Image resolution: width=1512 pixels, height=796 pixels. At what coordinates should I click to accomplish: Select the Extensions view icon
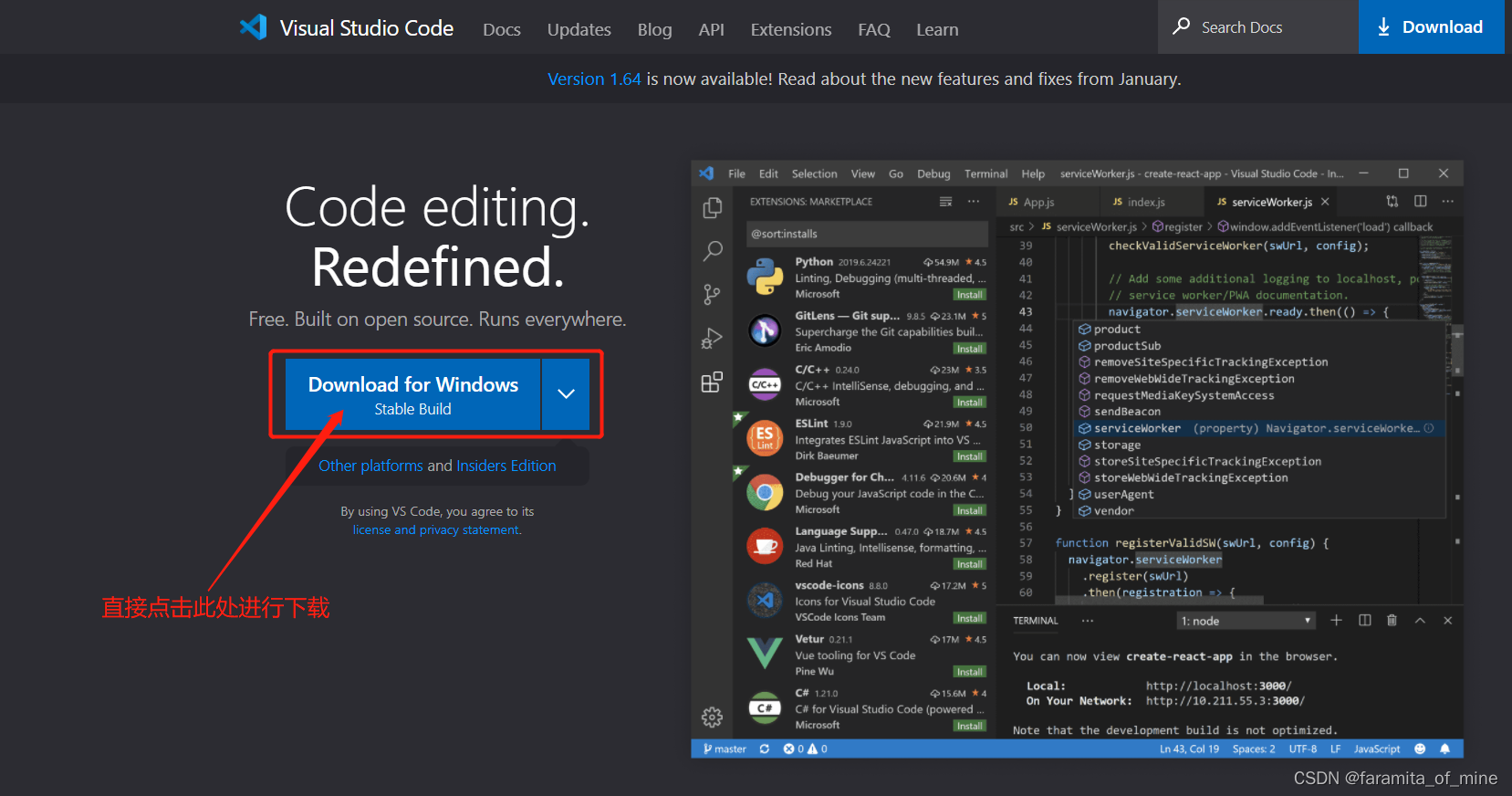point(713,382)
